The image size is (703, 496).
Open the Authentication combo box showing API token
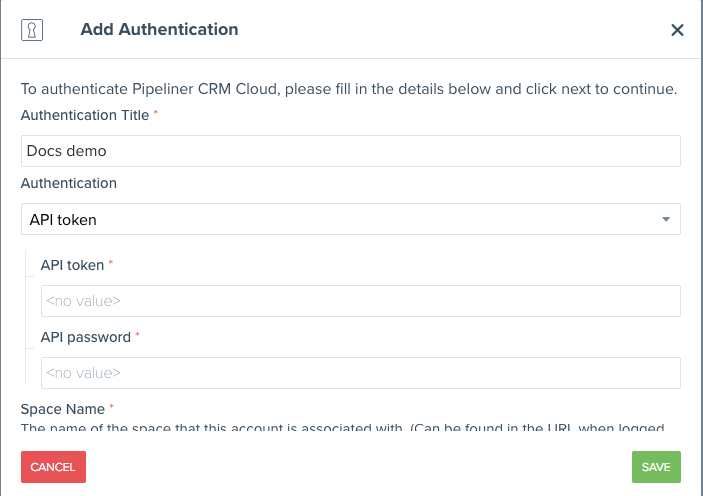[x=340, y=219]
